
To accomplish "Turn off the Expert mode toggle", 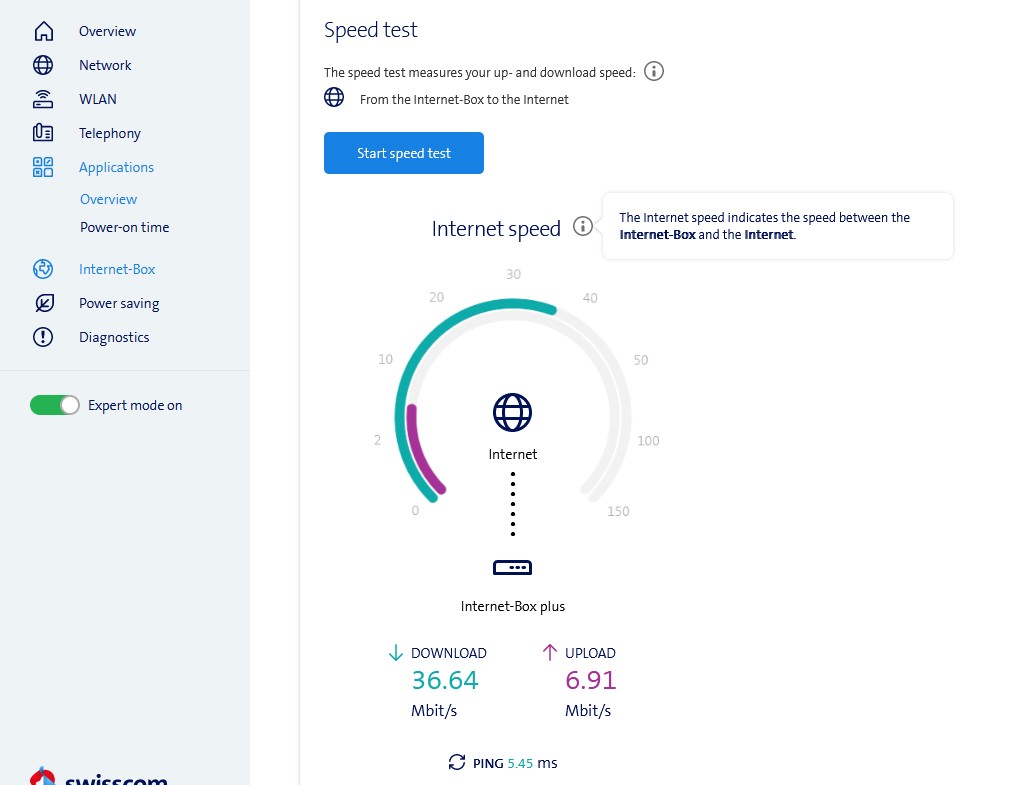I will 55,405.
